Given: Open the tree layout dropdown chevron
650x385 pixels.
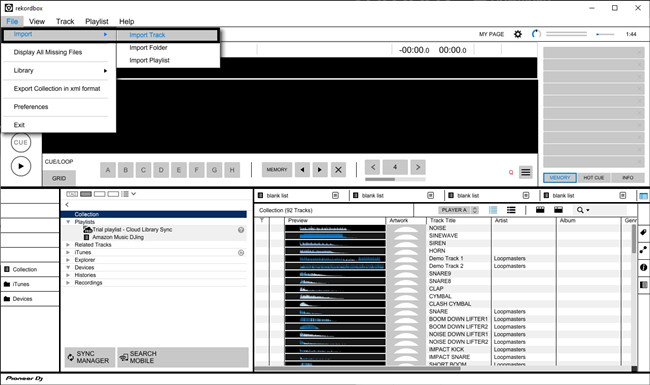Looking at the screenshot, I should [x=133, y=194].
